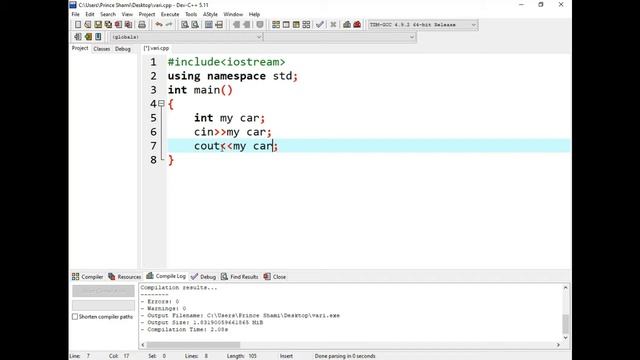Open the empty function dropdown next to (globals)
The height and width of the screenshot is (360, 640).
[340, 37]
